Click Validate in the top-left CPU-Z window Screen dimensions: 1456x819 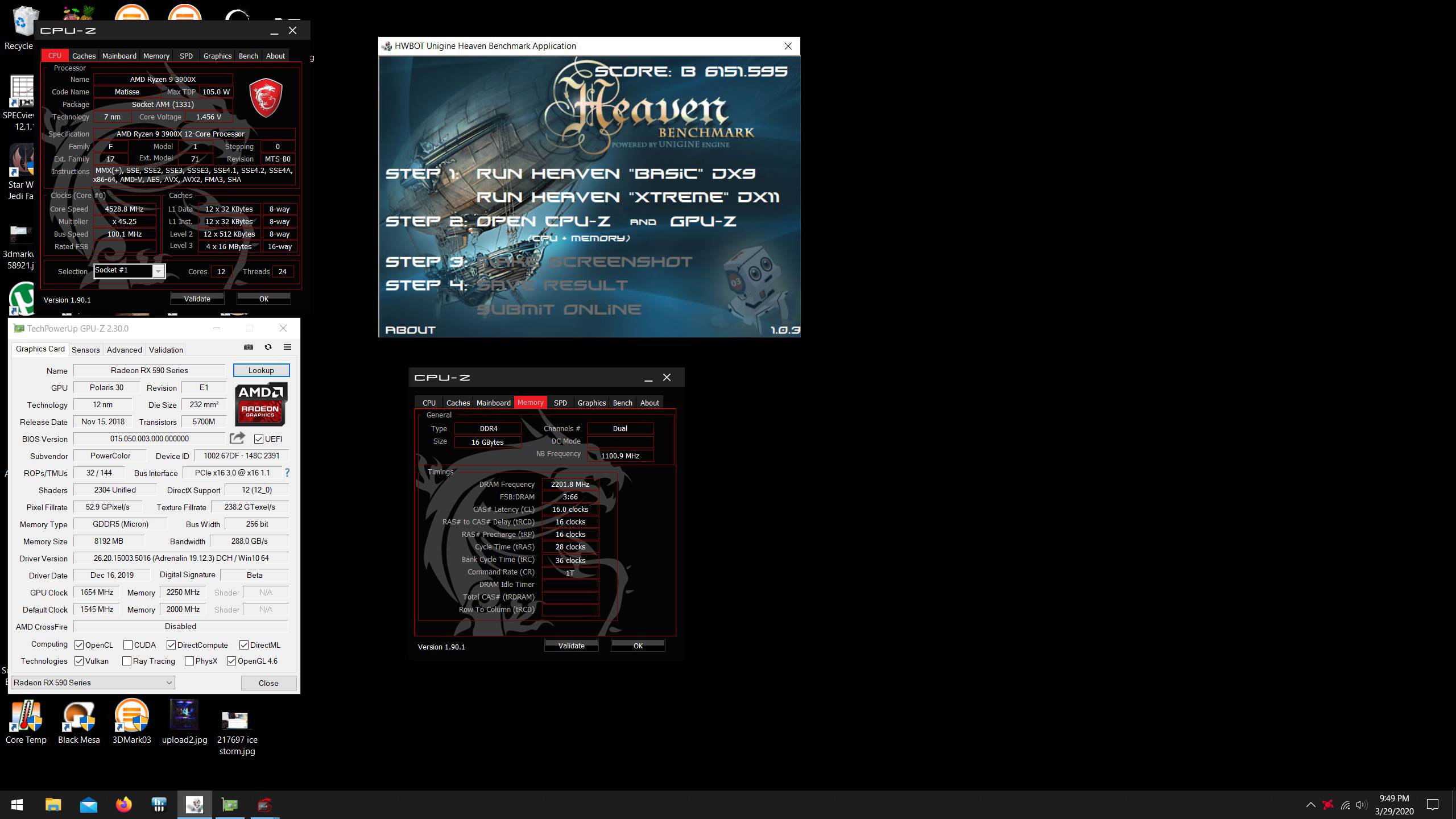click(x=197, y=299)
